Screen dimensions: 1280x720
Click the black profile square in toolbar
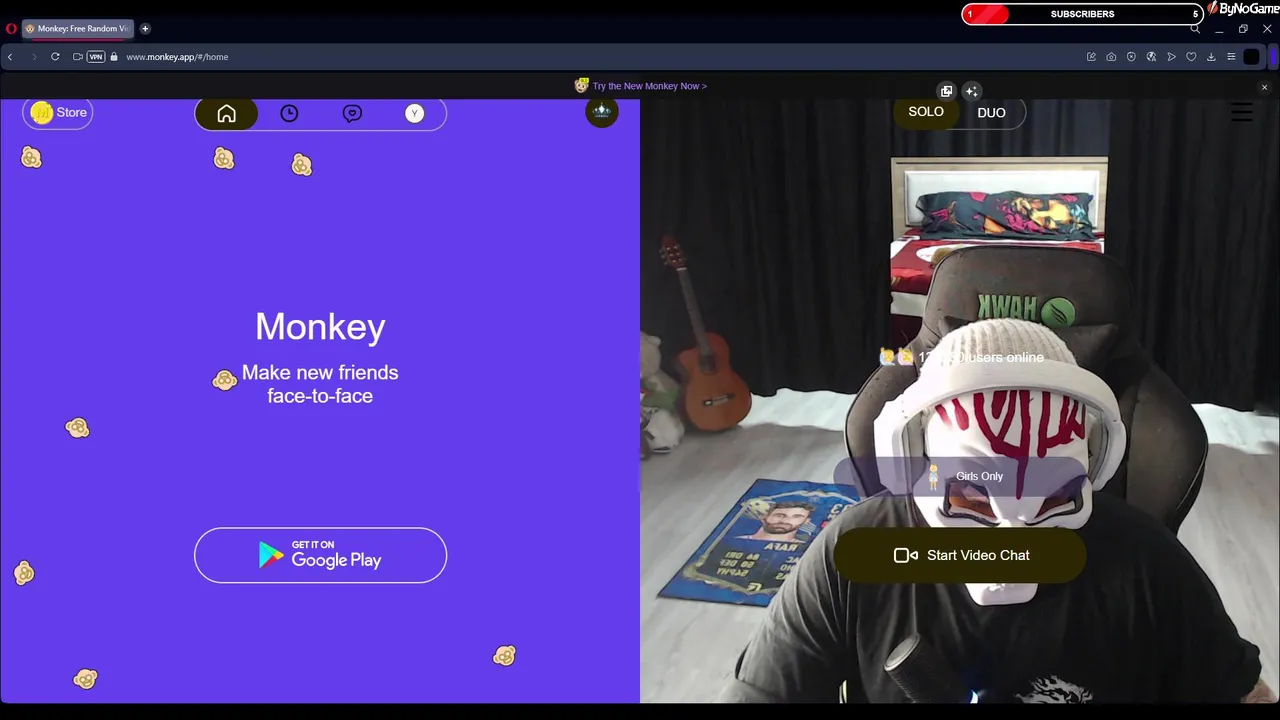[x=1251, y=57]
